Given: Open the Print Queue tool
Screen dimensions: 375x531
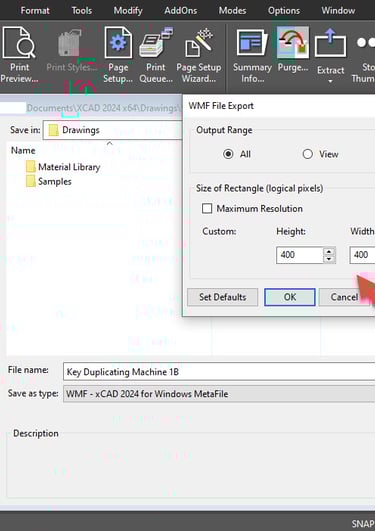Looking at the screenshot, I should coord(156,56).
